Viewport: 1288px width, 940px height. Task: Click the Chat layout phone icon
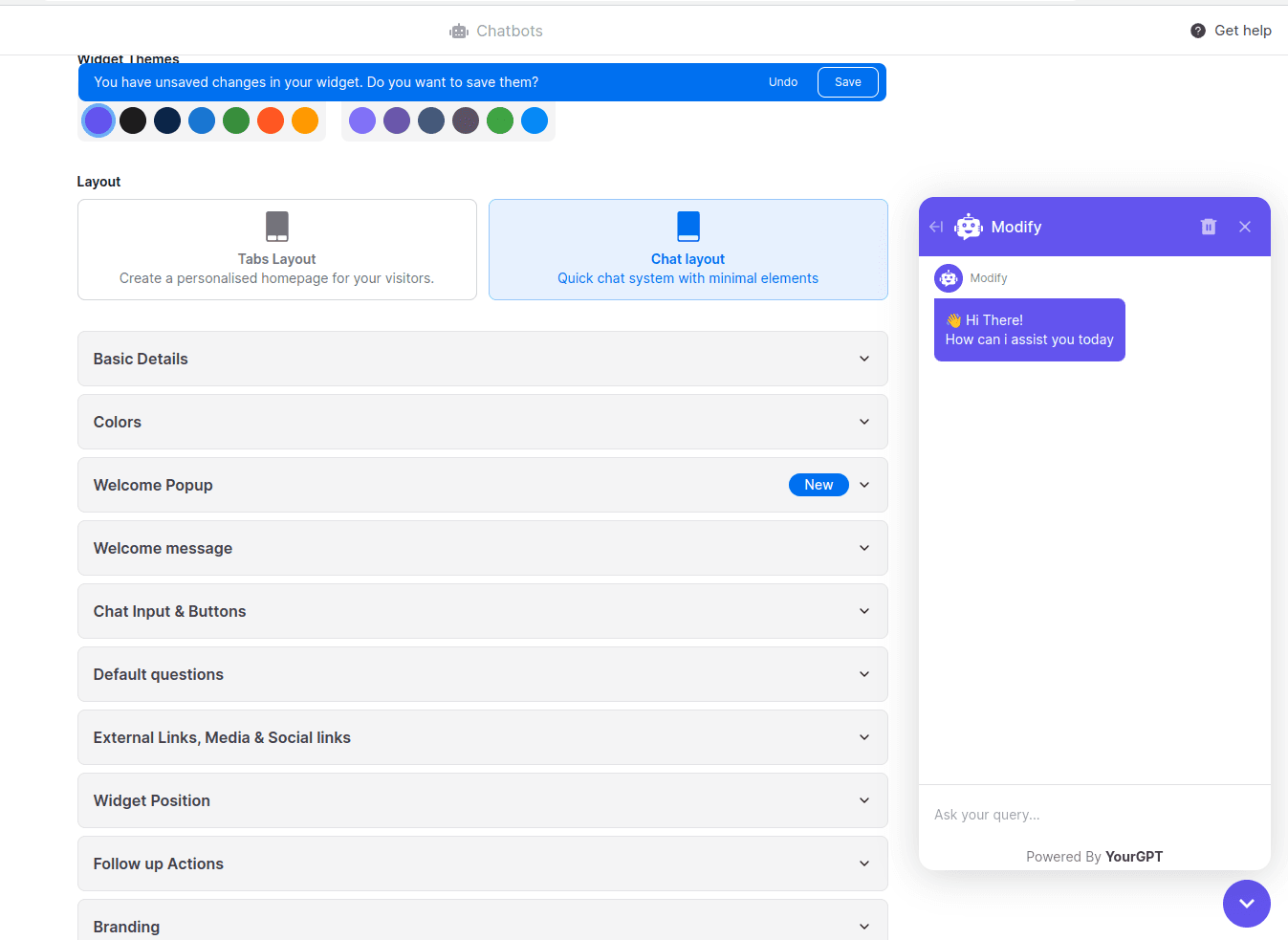coord(688,227)
